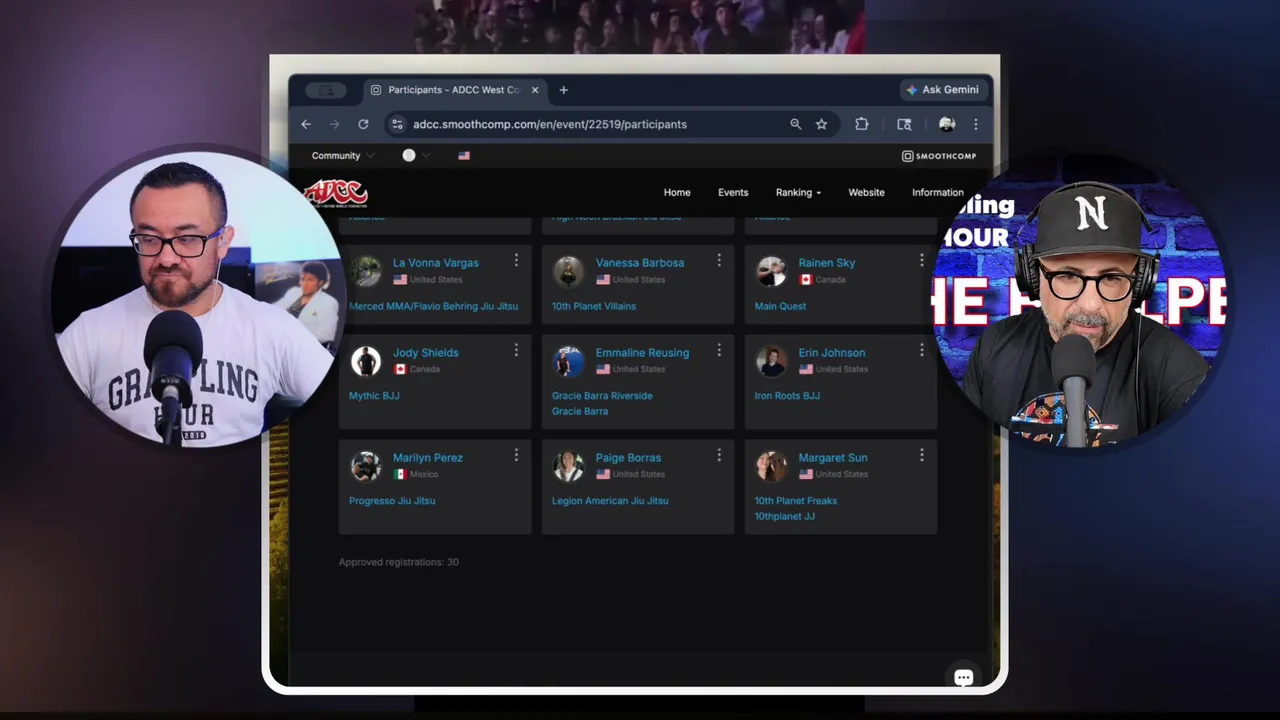Screen dimensions: 1280x720
Task: Open Merced MMA/Flavio Behring Jiu Jitsu club
Action: tap(434, 306)
